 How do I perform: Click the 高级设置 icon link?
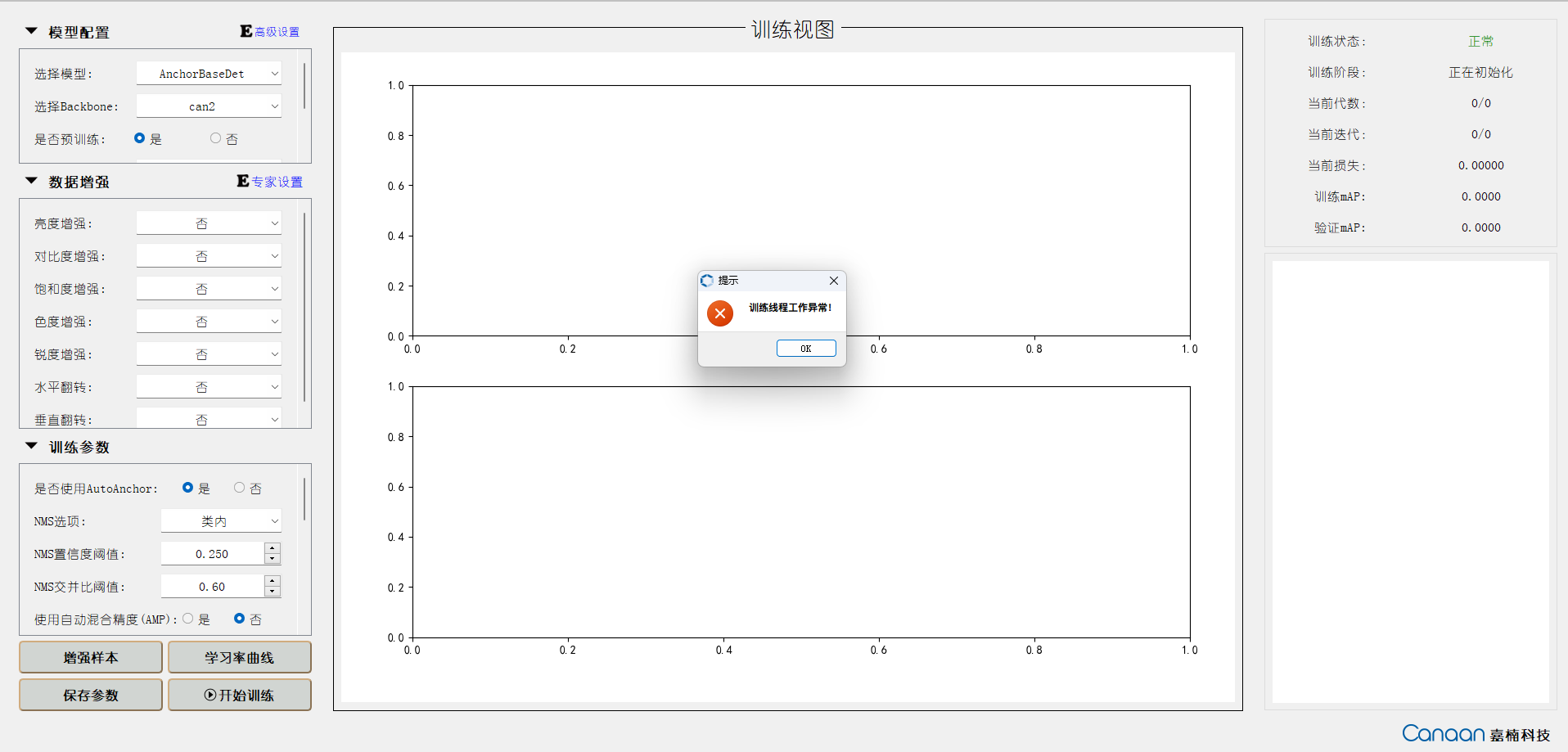(270, 32)
